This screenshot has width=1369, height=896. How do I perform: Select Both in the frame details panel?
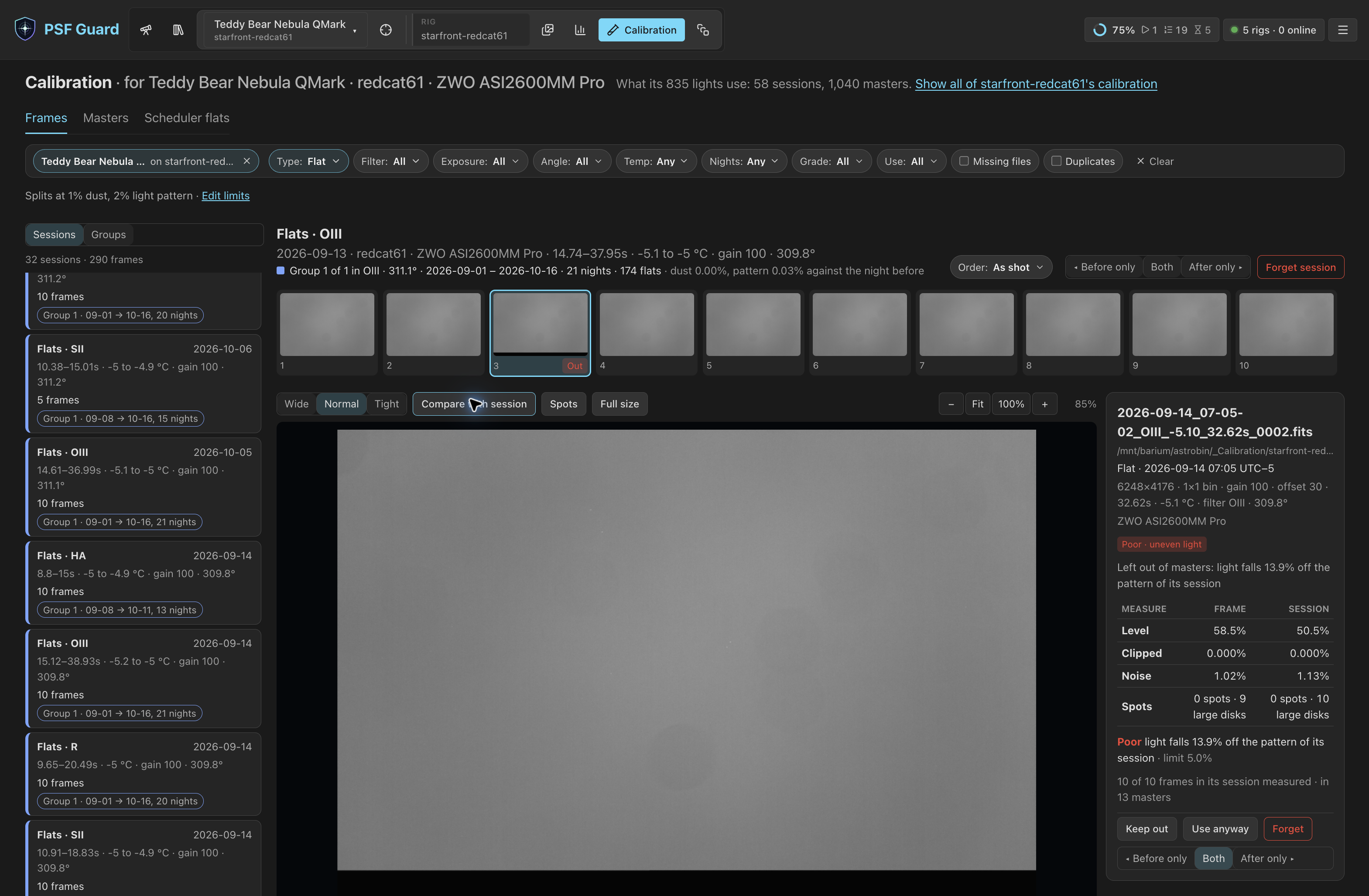pos(1214,858)
